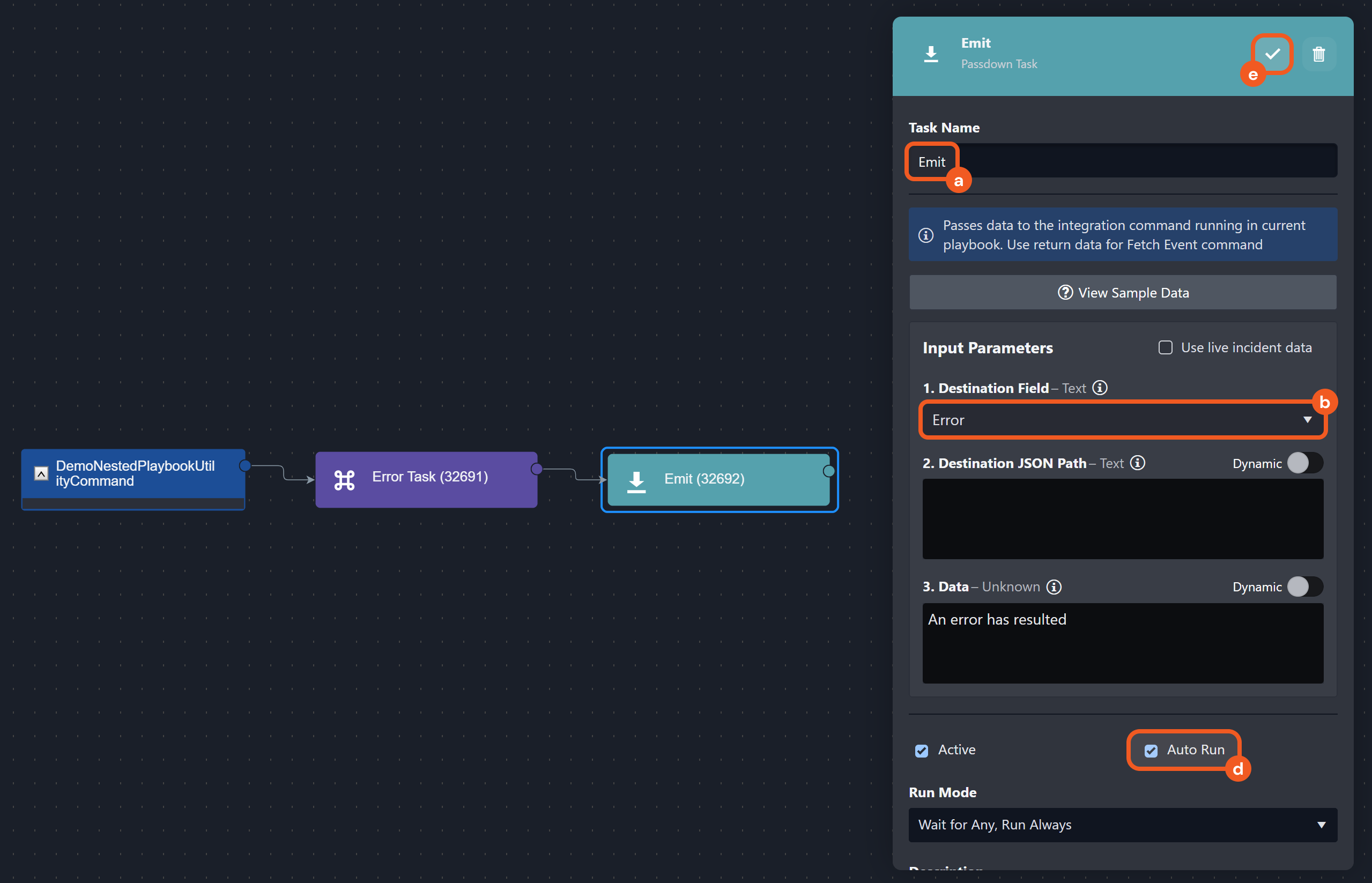Viewport: 1372px width, 883px height.
Task: Click the command icon on Error Task node
Action: coord(345,480)
